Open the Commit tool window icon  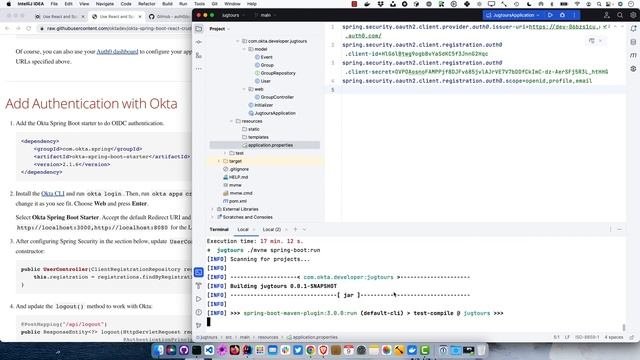(x=199, y=42)
